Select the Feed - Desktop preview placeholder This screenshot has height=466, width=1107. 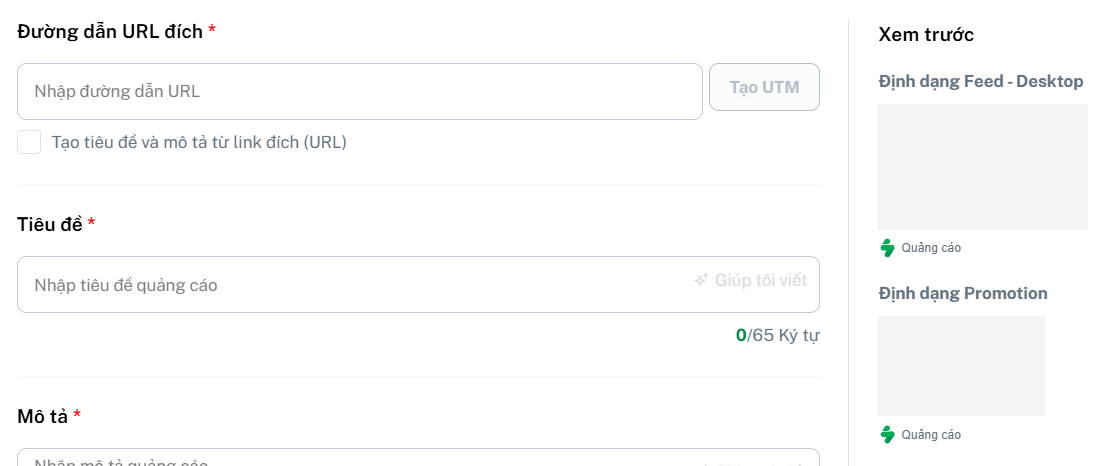click(x=983, y=167)
